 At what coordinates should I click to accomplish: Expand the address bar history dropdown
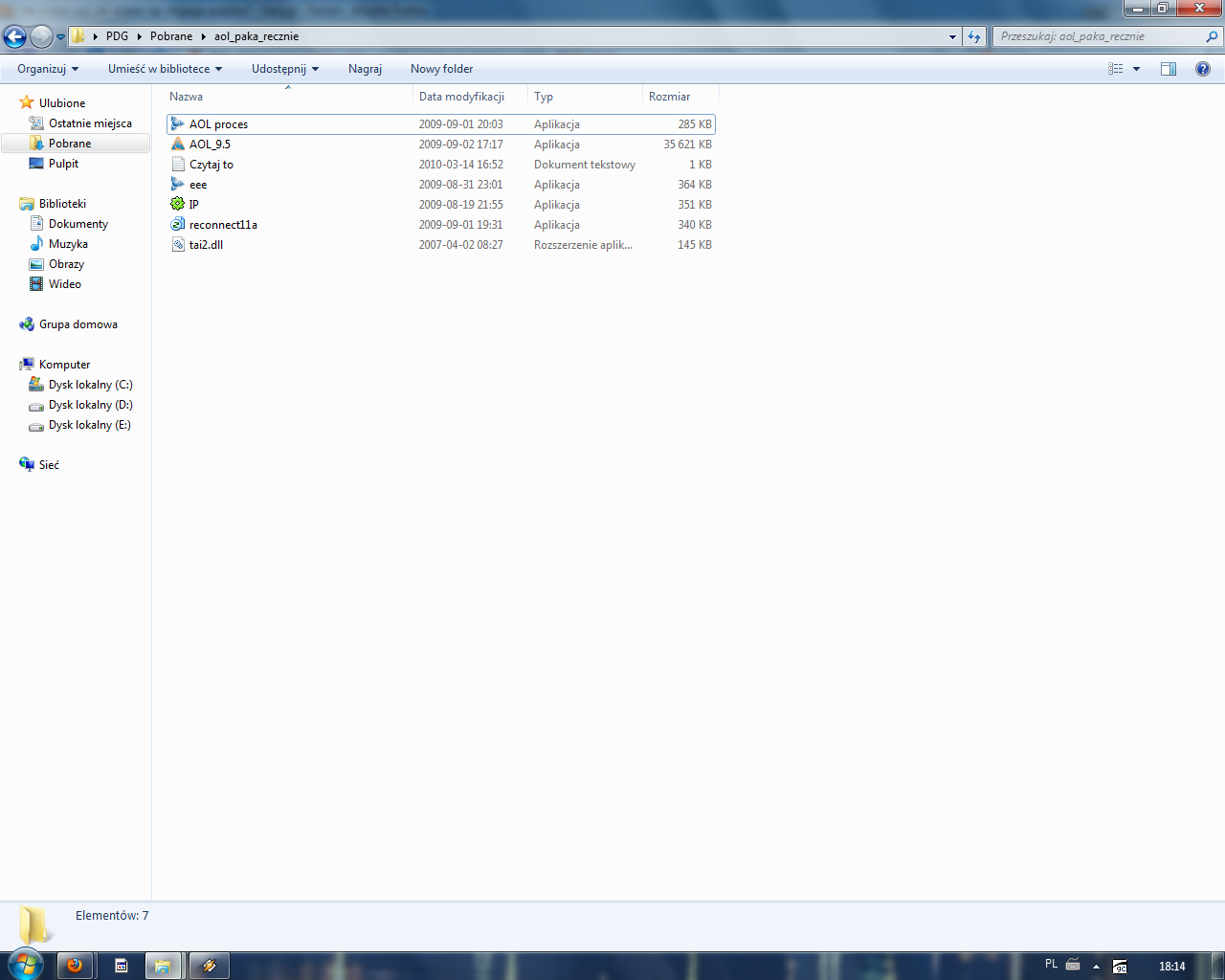[952, 36]
